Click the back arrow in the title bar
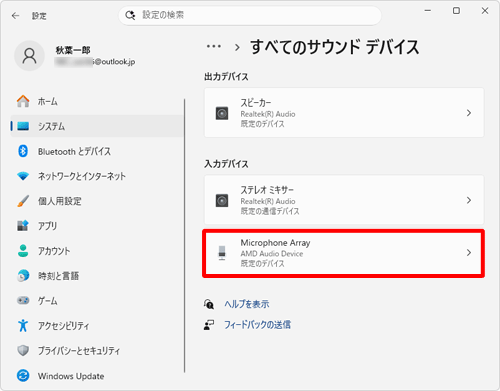The width and height of the screenshot is (500, 391). 15,16
